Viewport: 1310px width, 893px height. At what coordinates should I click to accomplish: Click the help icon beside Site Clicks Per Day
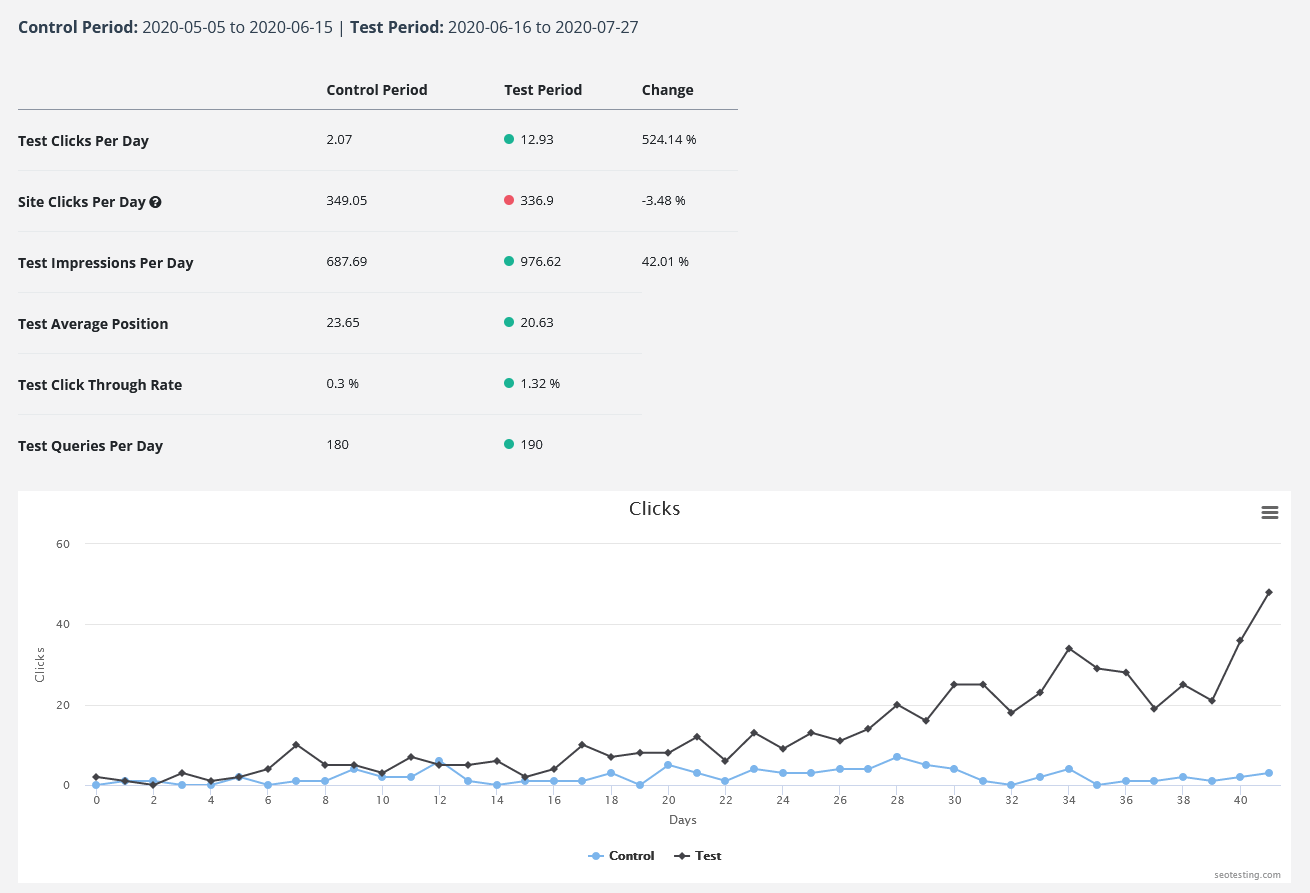pyautogui.click(x=155, y=202)
